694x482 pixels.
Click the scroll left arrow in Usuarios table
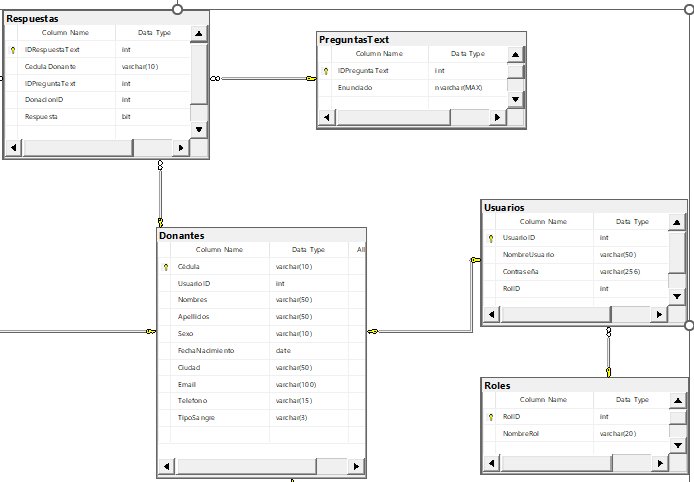tap(490, 315)
